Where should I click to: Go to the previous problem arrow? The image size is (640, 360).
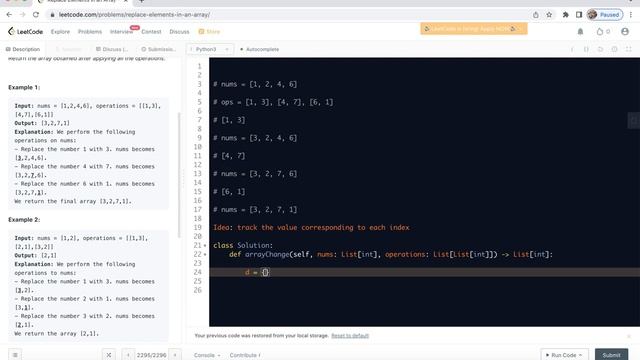[x=128, y=355]
